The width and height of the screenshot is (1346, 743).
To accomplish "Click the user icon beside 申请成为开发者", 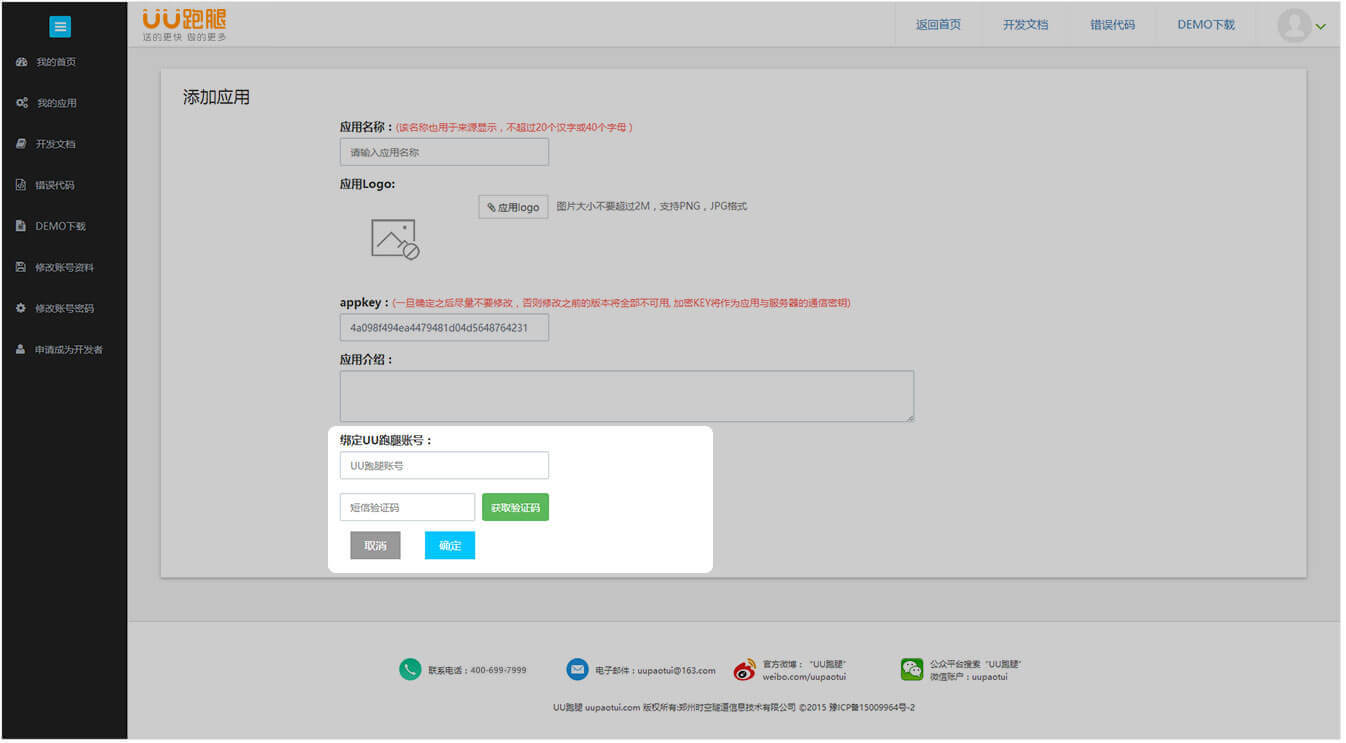I will 21,349.
